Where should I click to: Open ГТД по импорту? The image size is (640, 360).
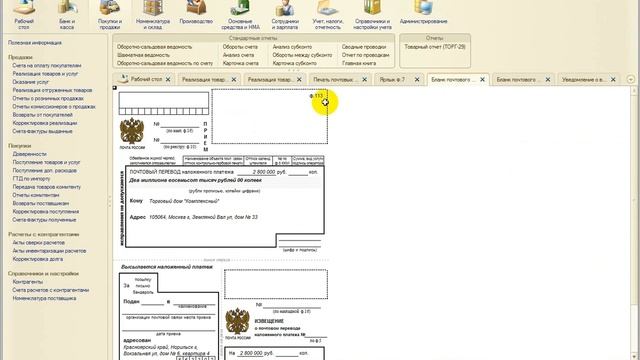pyautogui.click(x=31, y=178)
